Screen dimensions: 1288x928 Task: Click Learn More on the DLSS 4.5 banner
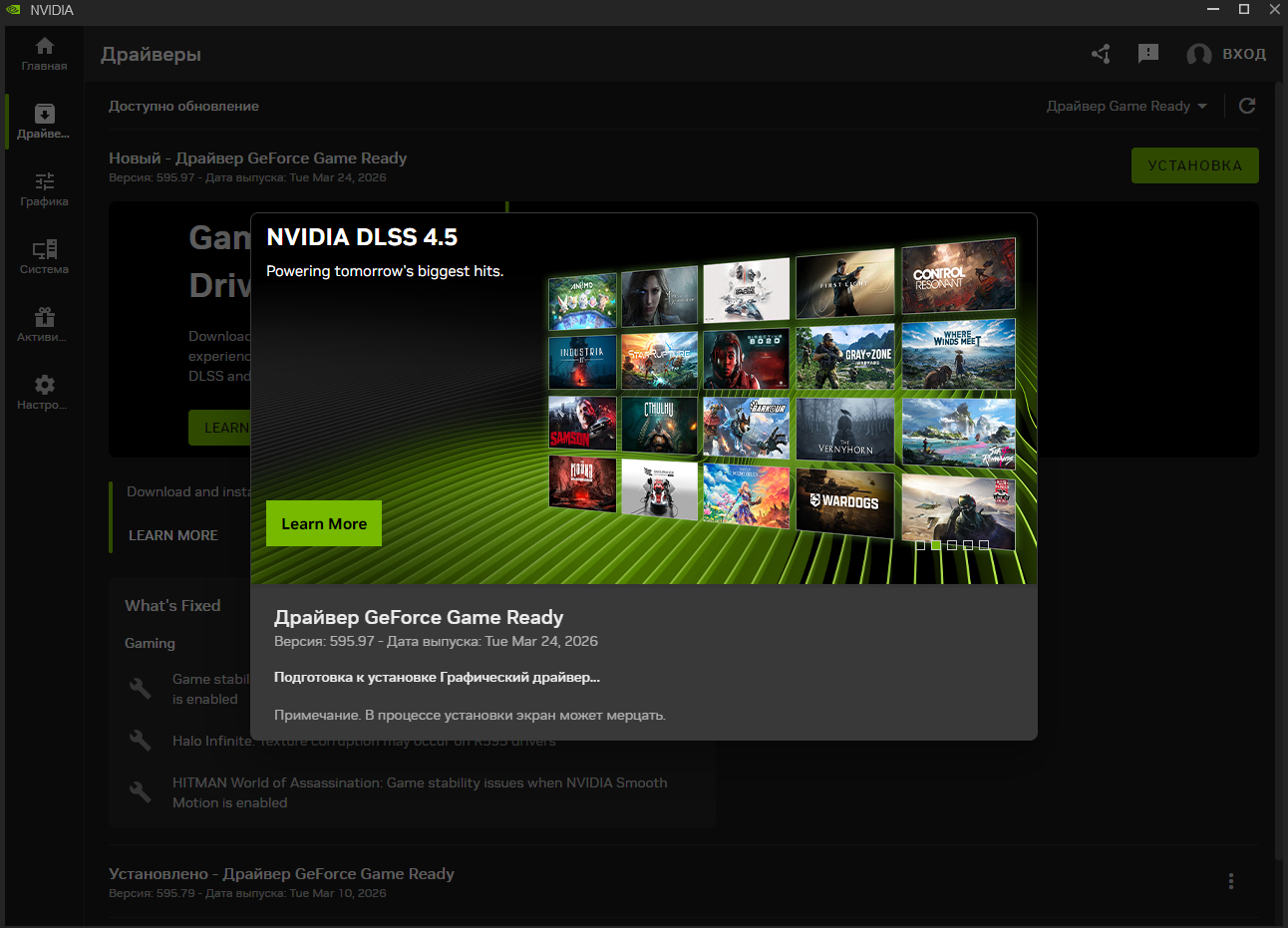[x=324, y=523]
